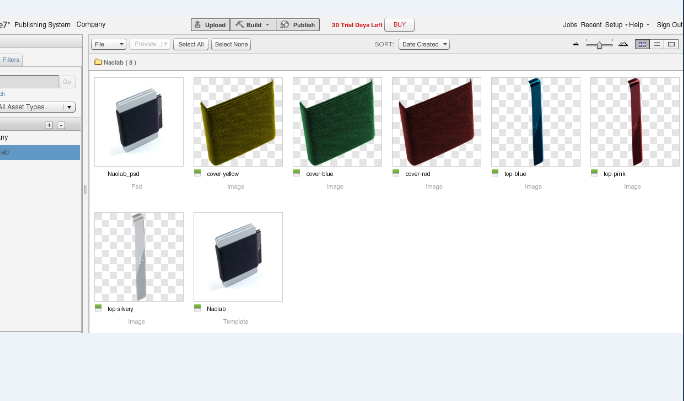Open the Build dropdown menu
This screenshot has width=684, height=401.
tap(253, 25)
